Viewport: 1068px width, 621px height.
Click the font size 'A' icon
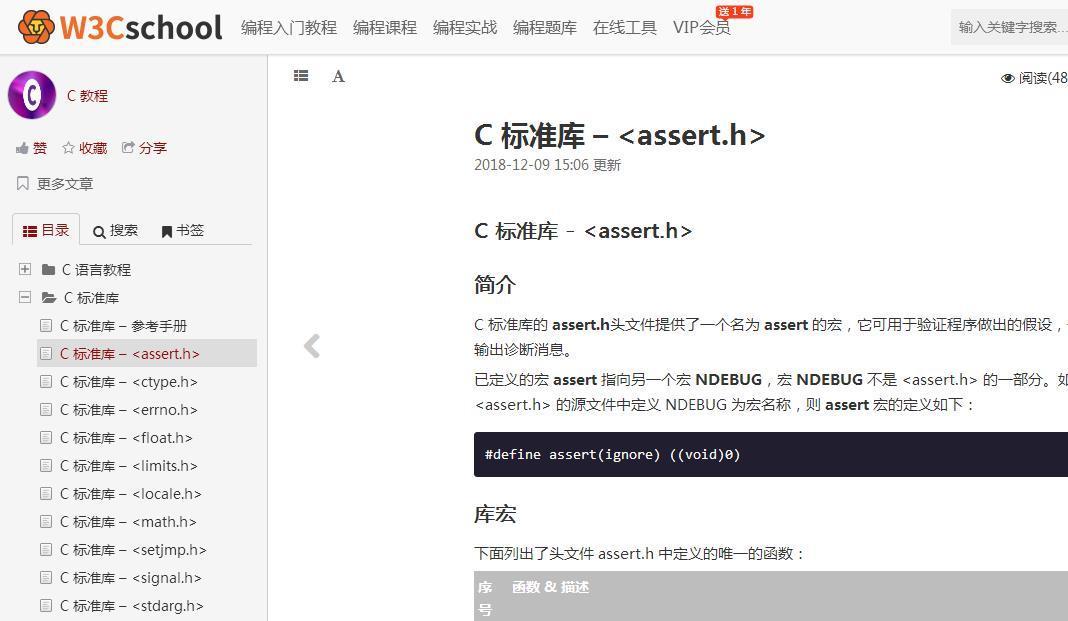pos(338,76)
